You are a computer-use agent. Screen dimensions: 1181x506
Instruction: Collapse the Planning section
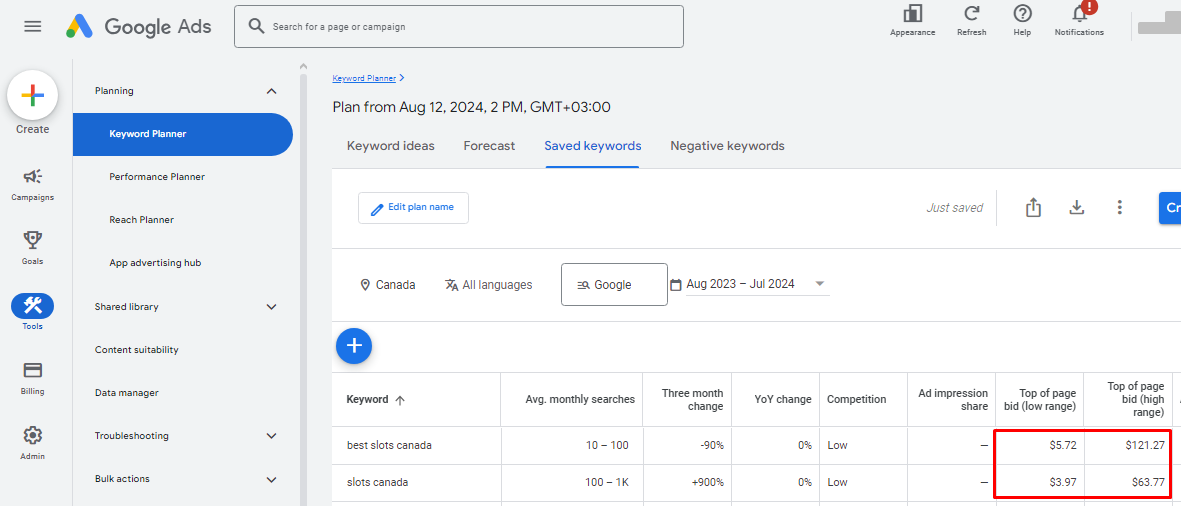pyautogui.click(x=272, y=91)
